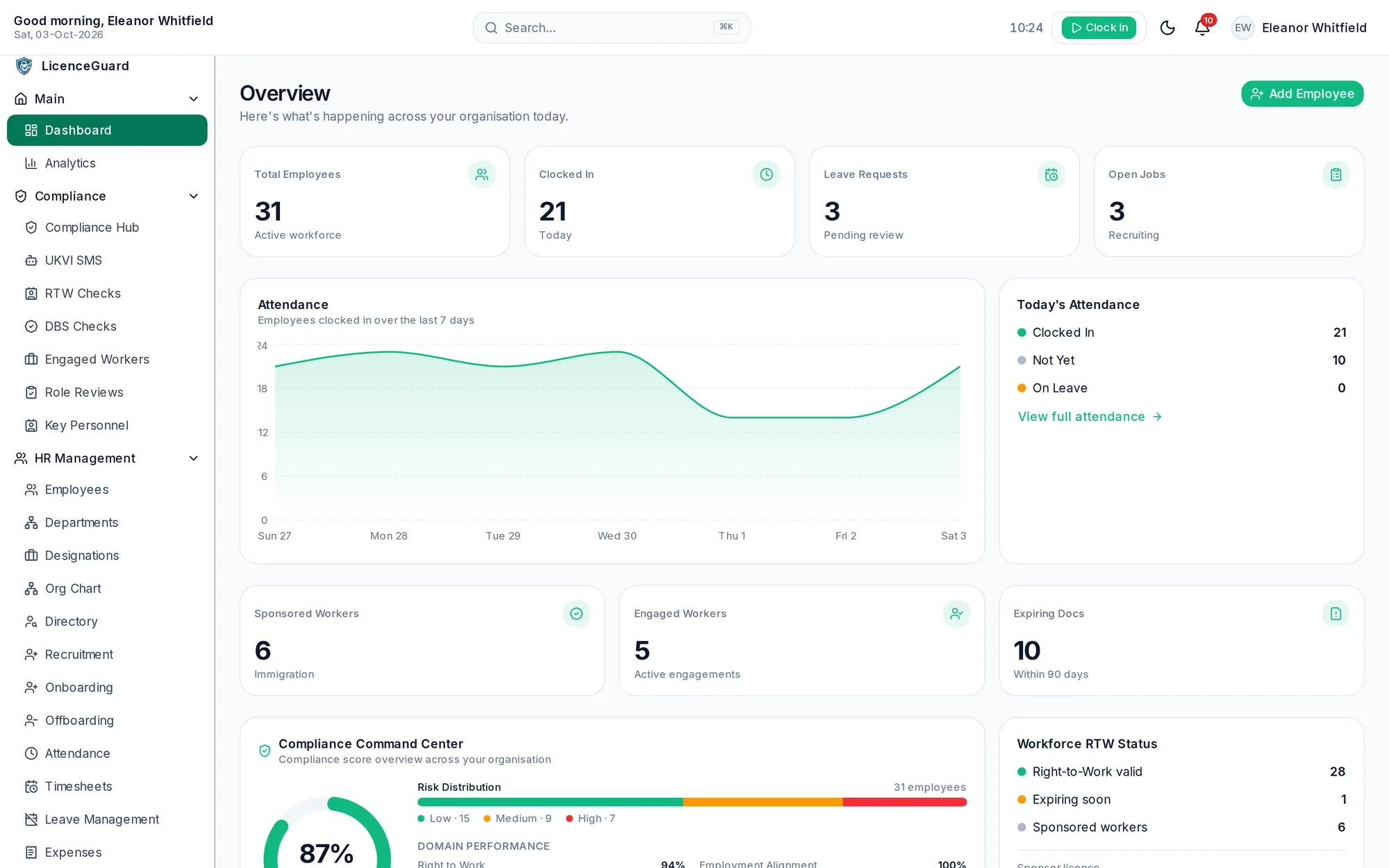Image resolution: width=1389 pixels, height=868 pixels.
Task: Click the Total Employees people icon
Action: tap(481, 174)
